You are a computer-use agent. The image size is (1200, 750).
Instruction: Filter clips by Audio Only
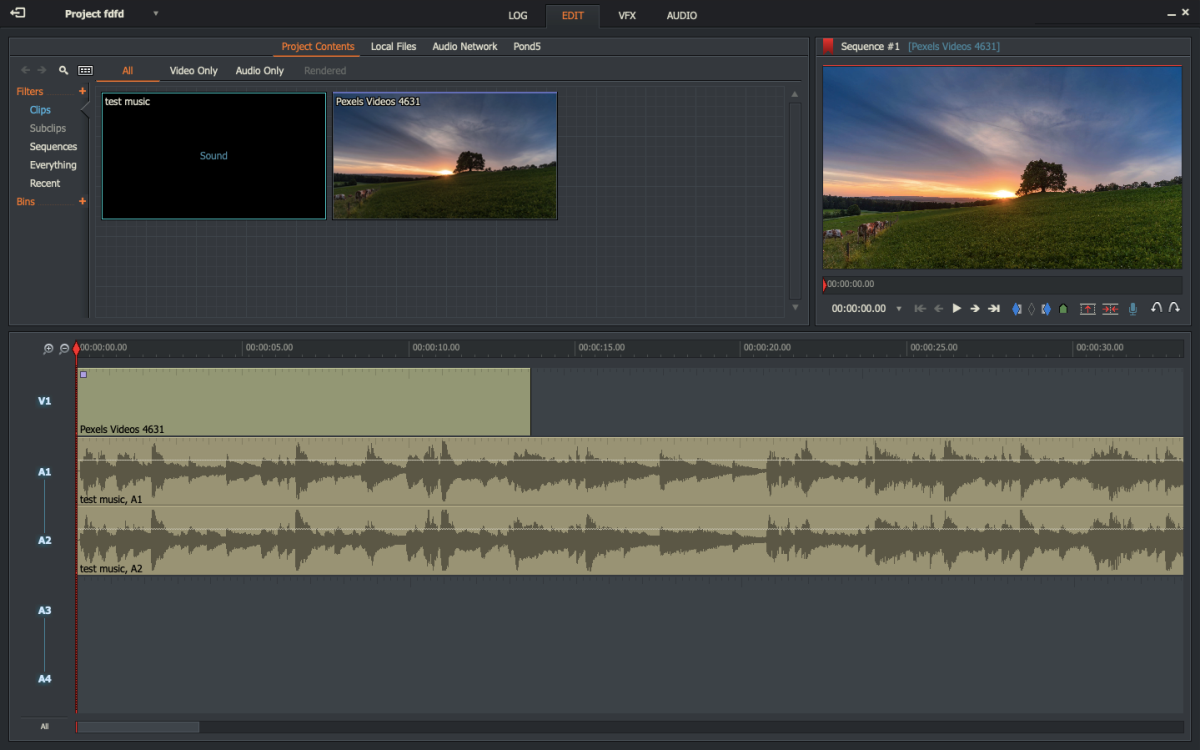click(259, 71)
